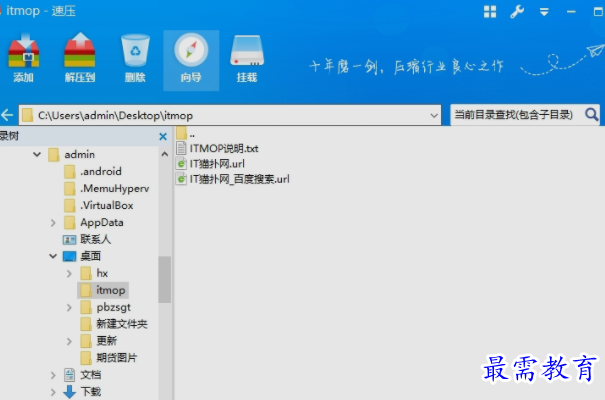605x400 pixels.
Task: Click the address bar path field
Action: pyautogui.click(x=230, y=115)
